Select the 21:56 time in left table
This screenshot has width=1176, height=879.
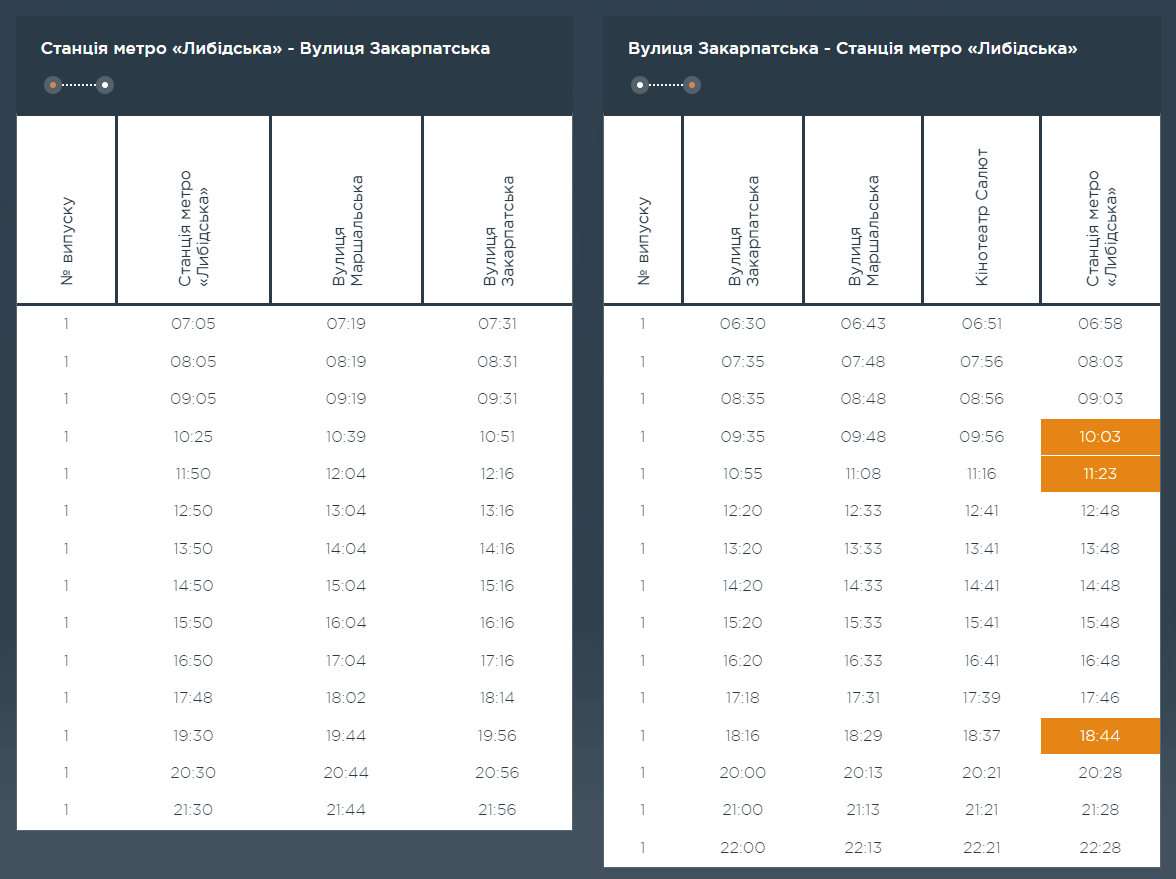[x=497, y=810]
